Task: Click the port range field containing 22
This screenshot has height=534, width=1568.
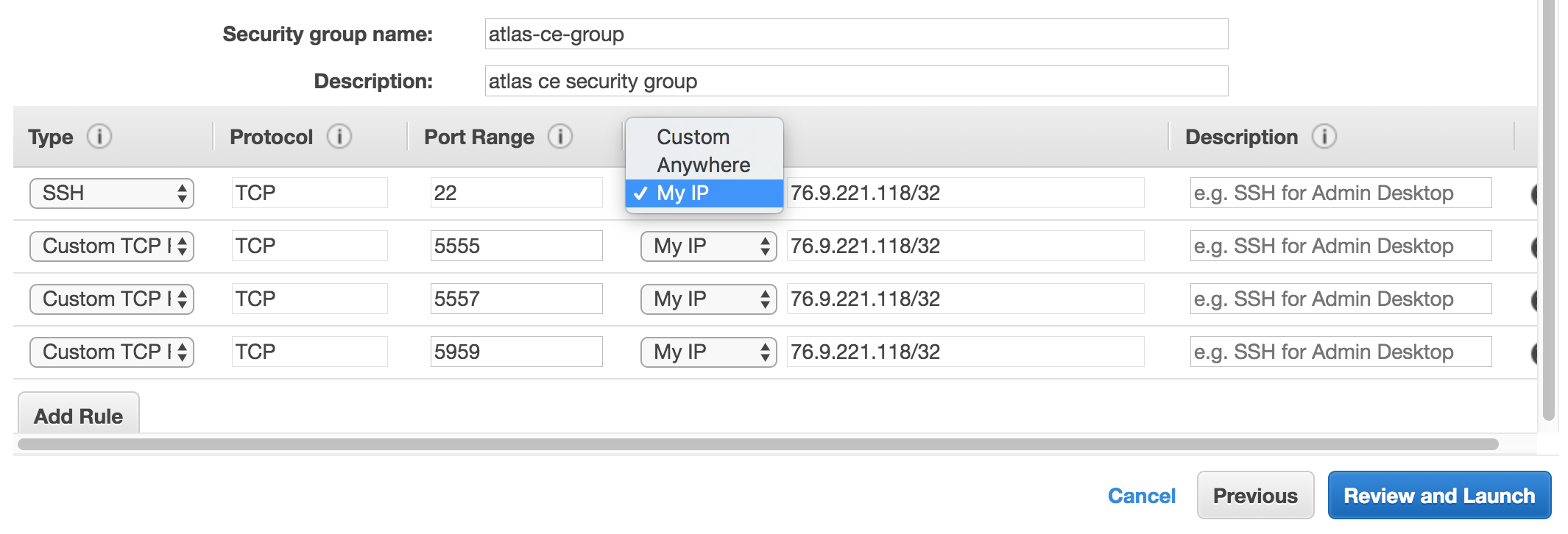Action: coord(516,193)
